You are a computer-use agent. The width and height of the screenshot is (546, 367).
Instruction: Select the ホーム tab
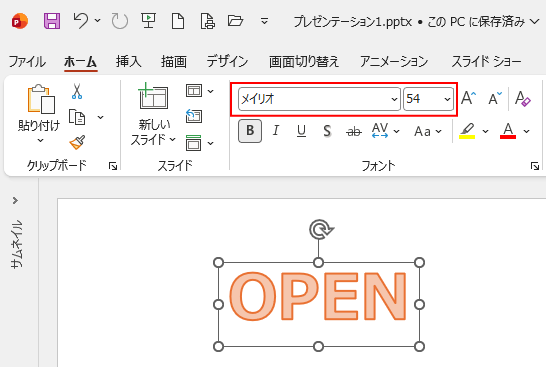point(80,62)
